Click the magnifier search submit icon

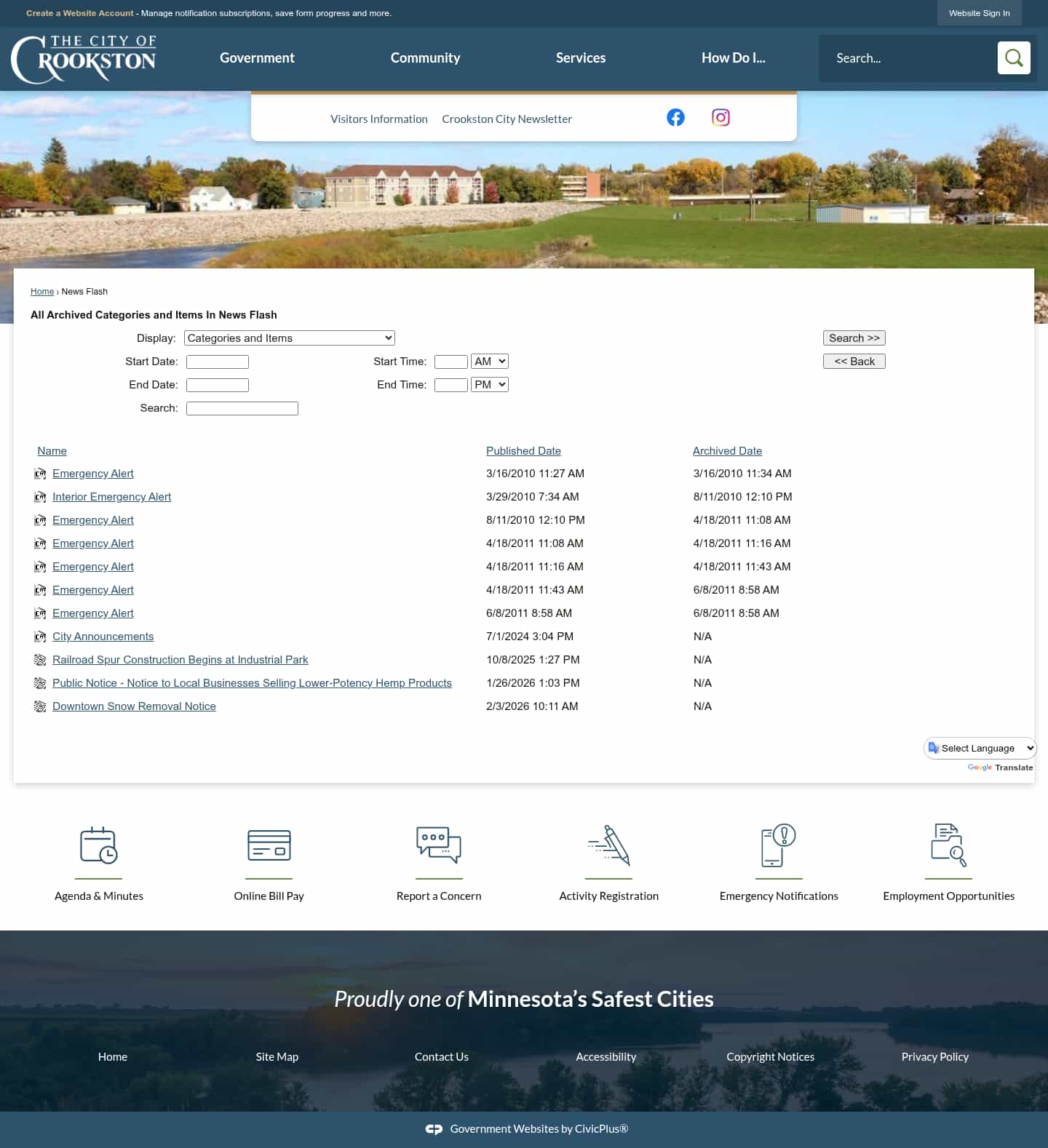coord(1014,57)
